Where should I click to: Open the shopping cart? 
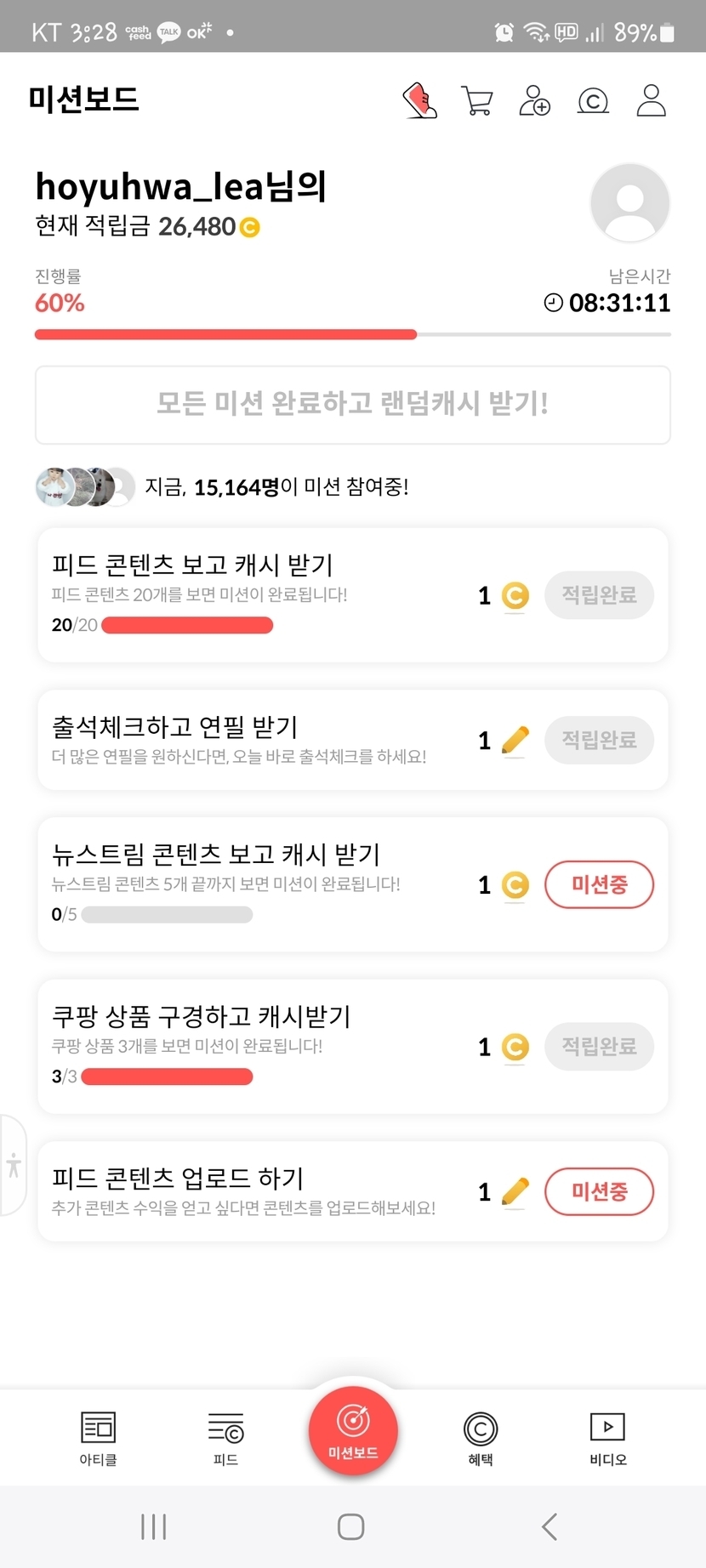(x=477, y=100)
